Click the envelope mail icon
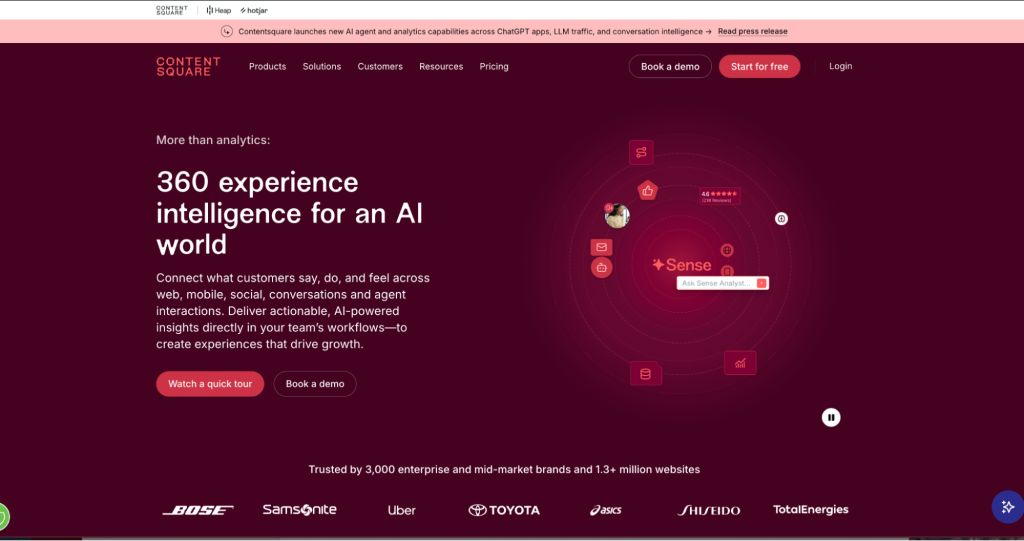This screenshot has width=1024, height=541. pos(601,247)
